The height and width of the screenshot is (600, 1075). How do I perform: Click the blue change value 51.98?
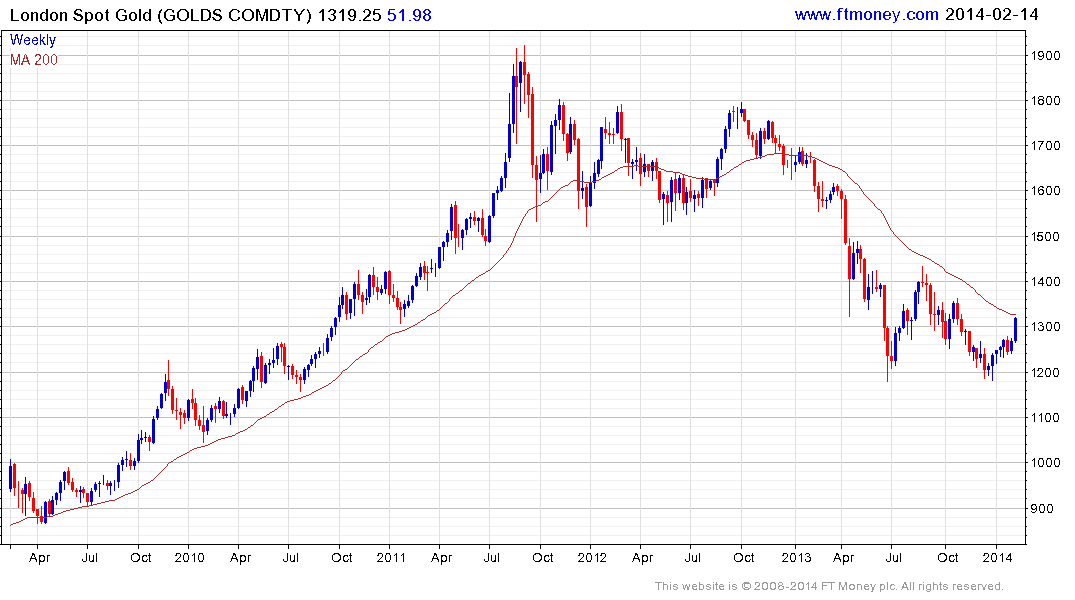coord(409,15)
